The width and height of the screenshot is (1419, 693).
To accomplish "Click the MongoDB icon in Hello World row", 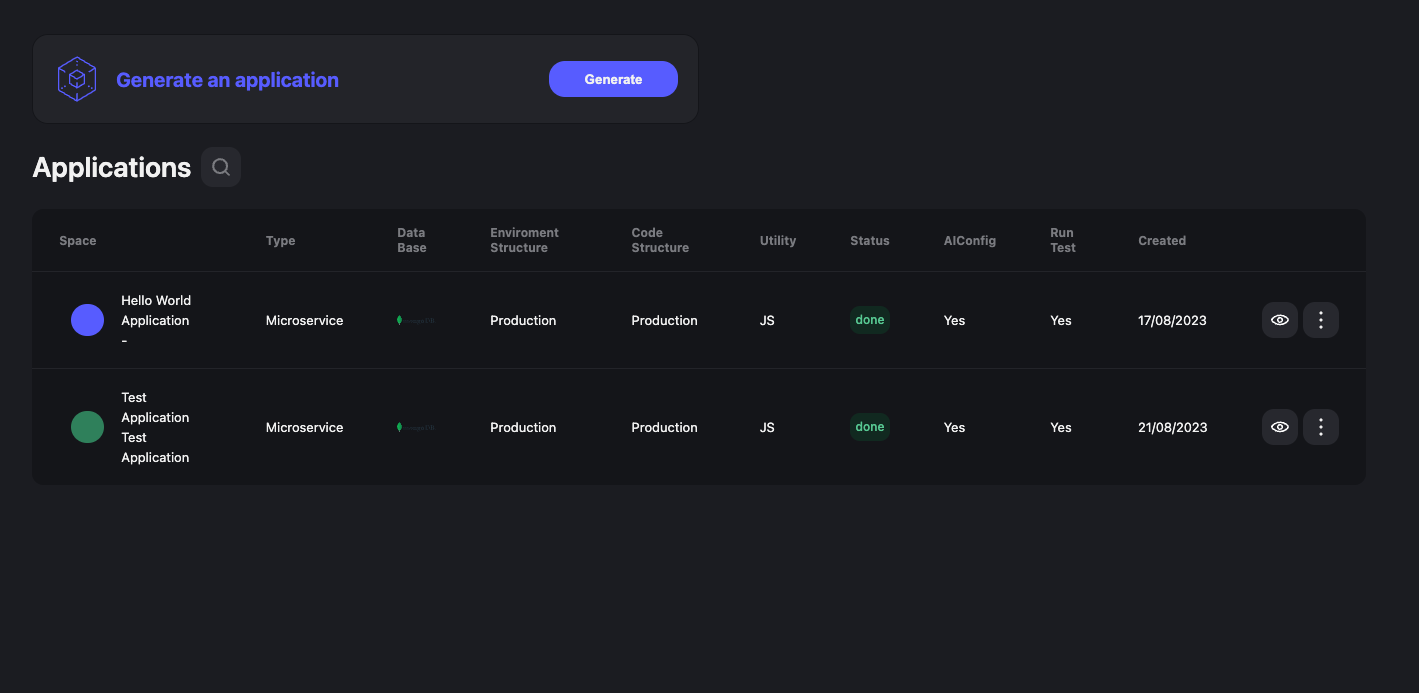I will click(415, 321).
